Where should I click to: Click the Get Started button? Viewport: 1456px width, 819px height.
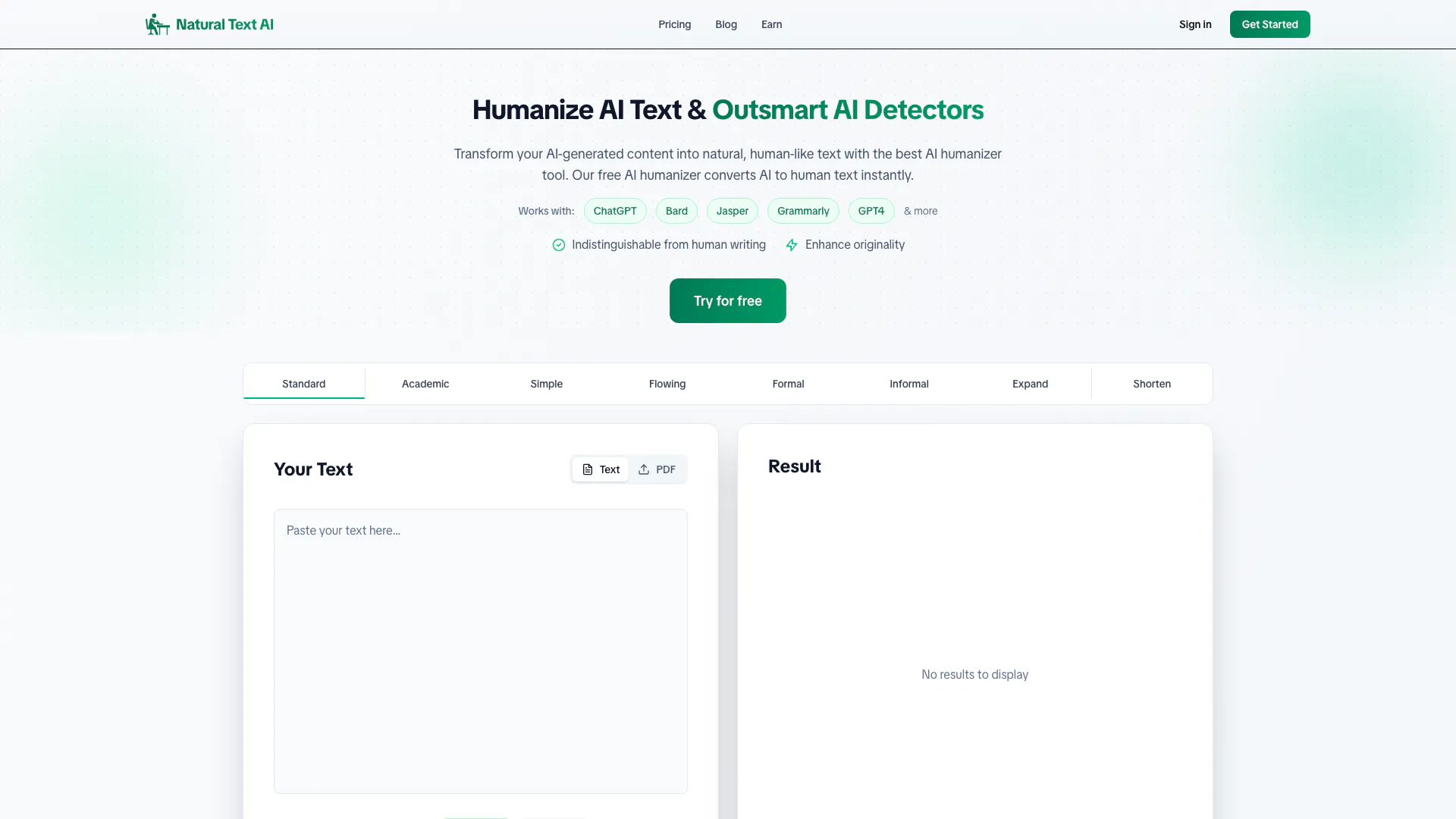pos(1269,24)
